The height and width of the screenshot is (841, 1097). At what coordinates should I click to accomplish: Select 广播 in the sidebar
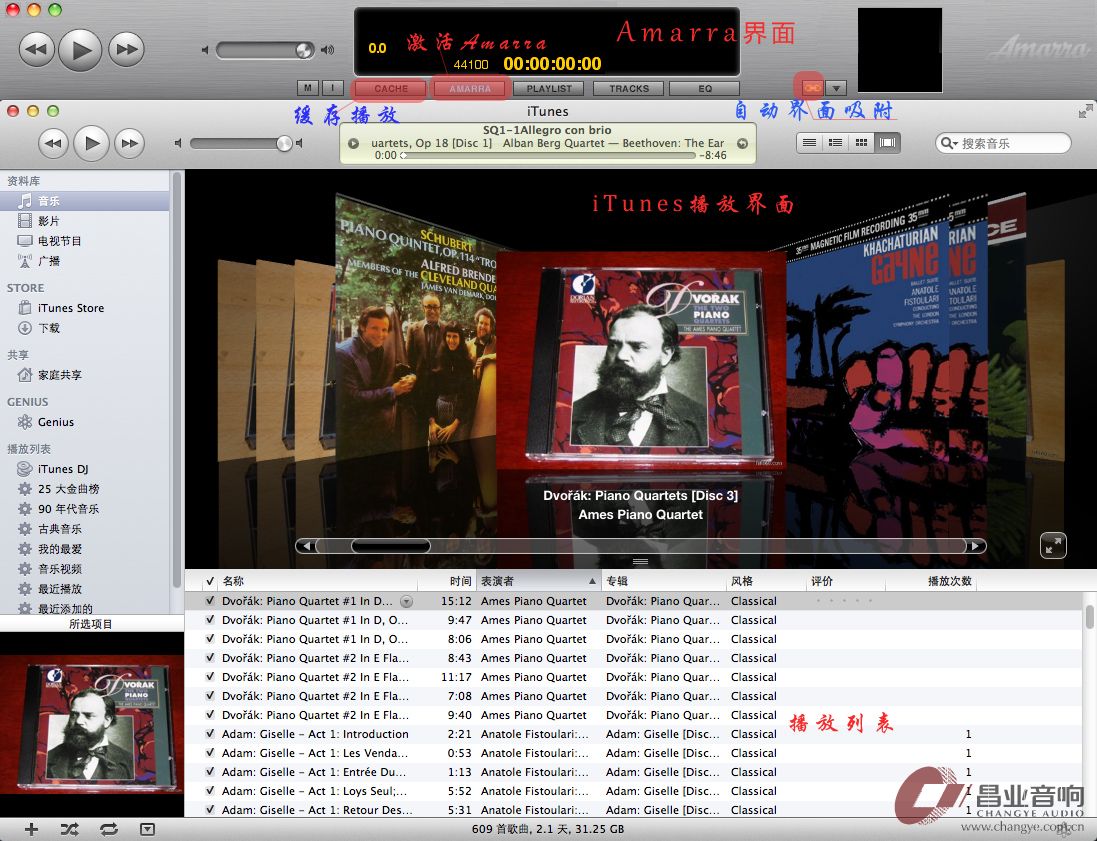coord(85,261)
